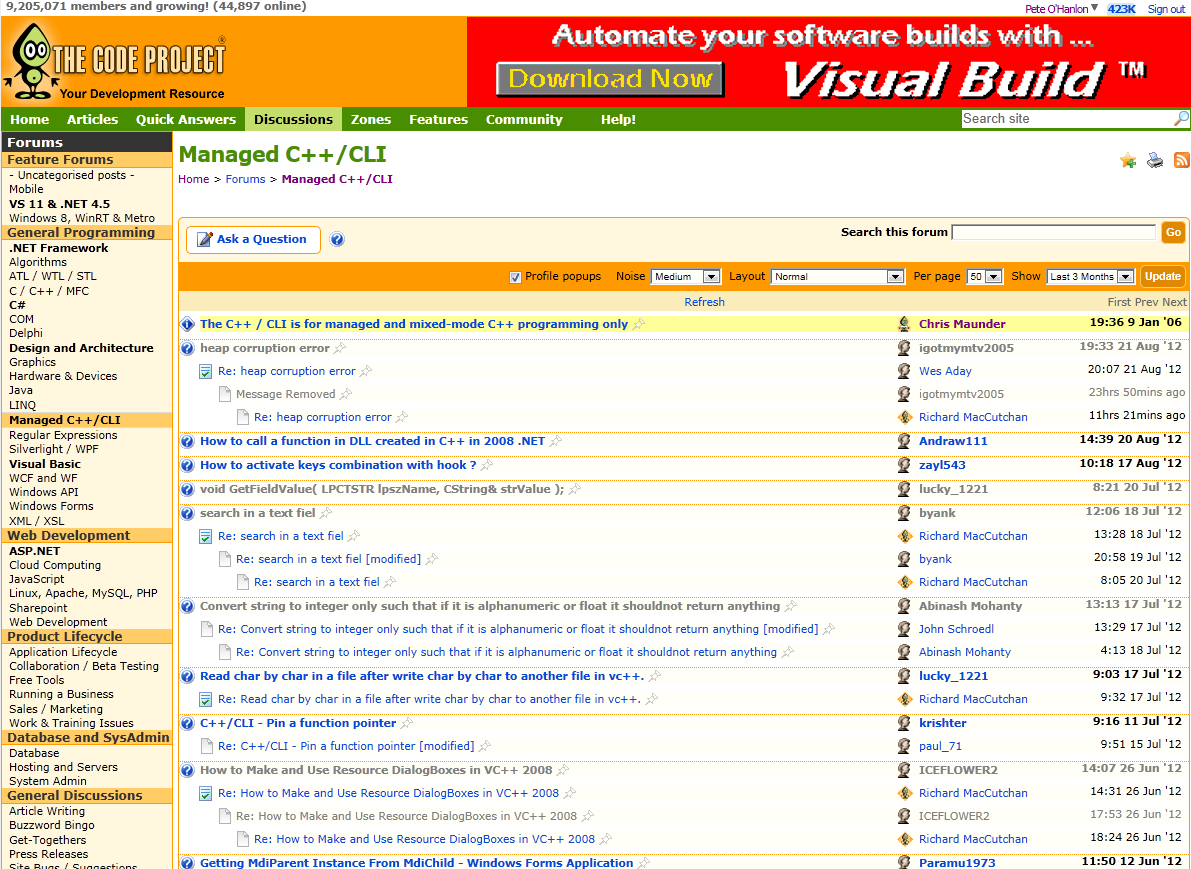The height and width of the screenshot is (869, 1191).
Task: Open the Design and Architecture forum in sidebar
Action: (81, 348)
